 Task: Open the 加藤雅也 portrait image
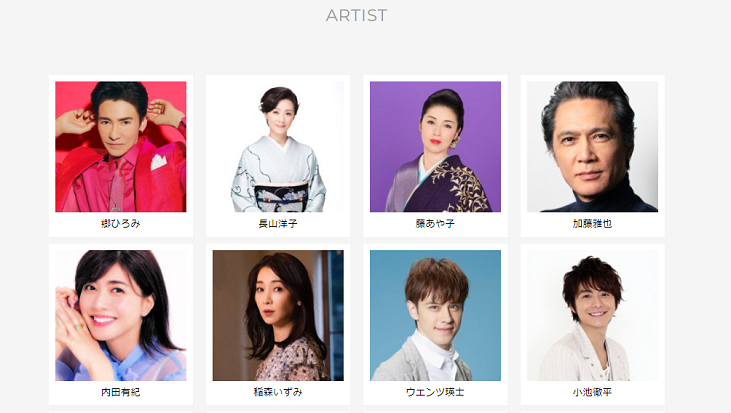click(x=593, y=147)
